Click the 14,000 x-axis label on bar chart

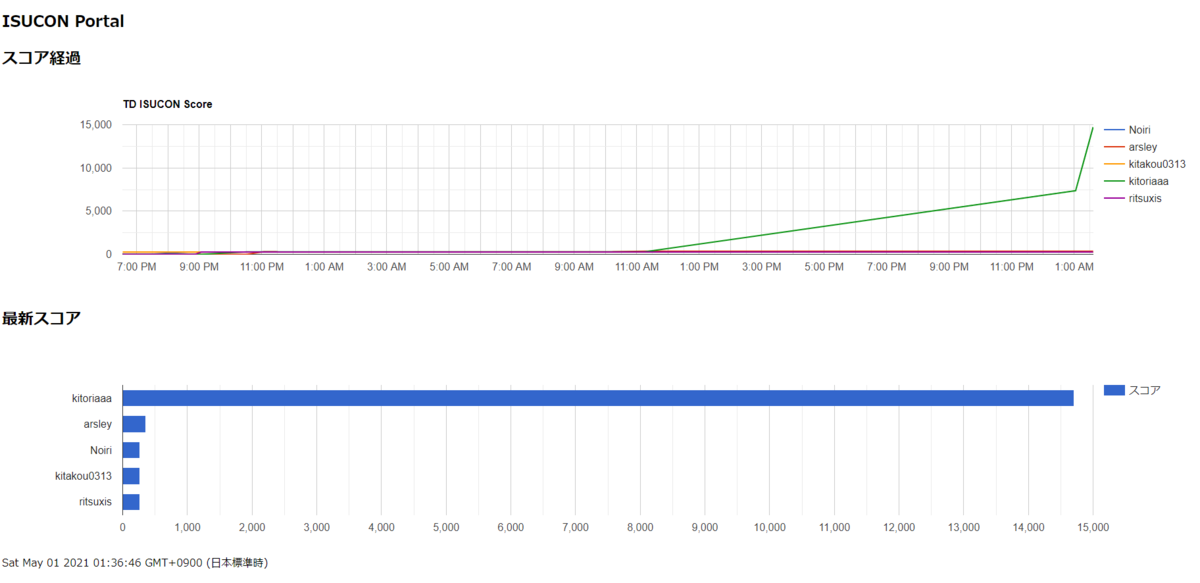[1028, 527]
